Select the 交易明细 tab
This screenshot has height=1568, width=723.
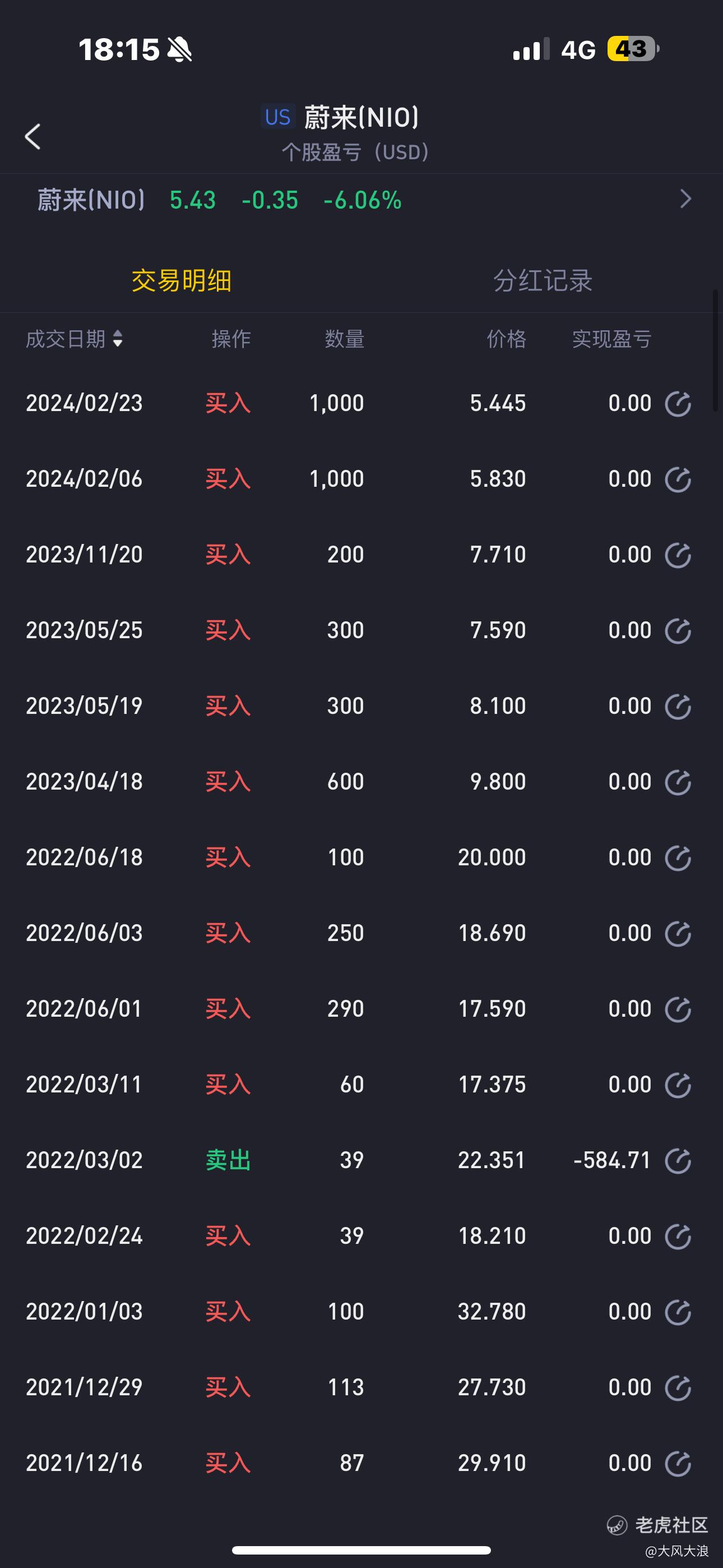tap(182, 280)
